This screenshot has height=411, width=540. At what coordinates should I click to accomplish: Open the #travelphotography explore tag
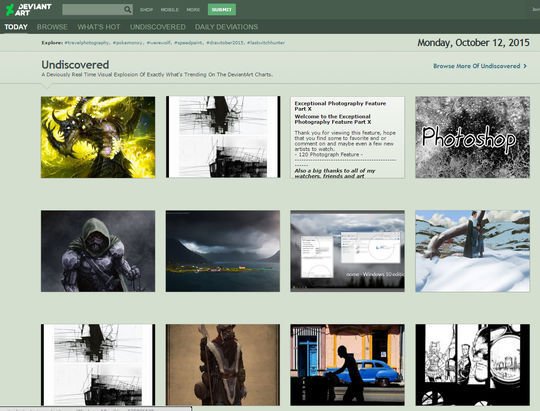pyautogui.click(x=87, y=43)
